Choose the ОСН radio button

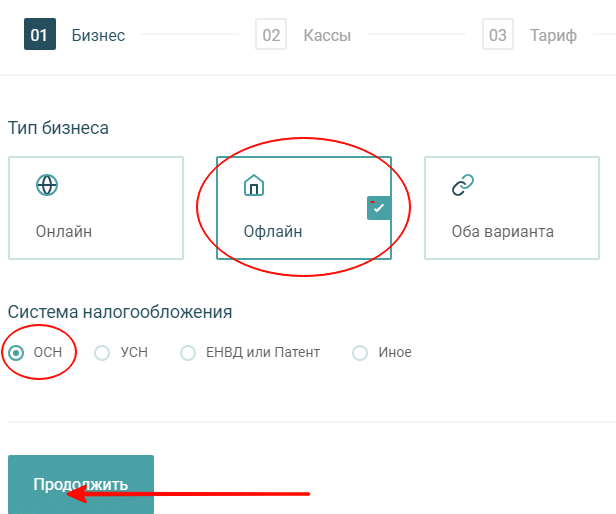tap(16, 352)
